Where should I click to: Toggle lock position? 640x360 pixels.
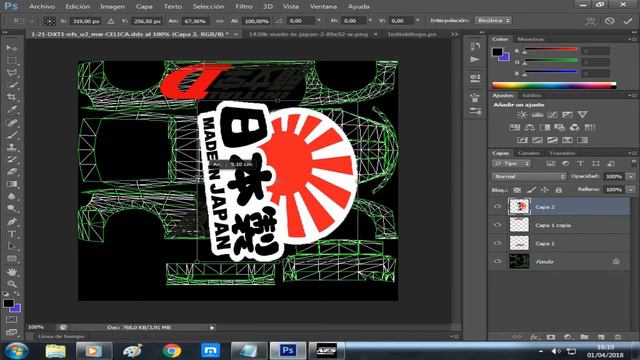pos(544,190)
